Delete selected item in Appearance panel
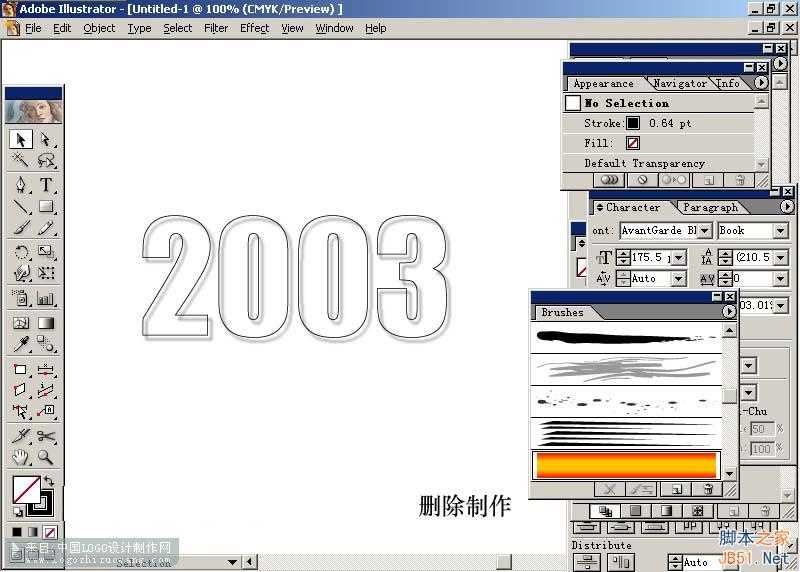The height and width of the screenshot is (572, 800). pos(740,180)
